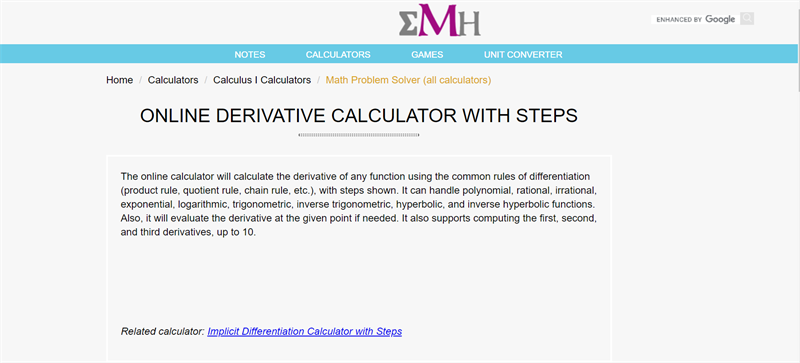800x363 pixels.
Task: Click the slash before Math Problem Solver
Action: pos(318,80)
